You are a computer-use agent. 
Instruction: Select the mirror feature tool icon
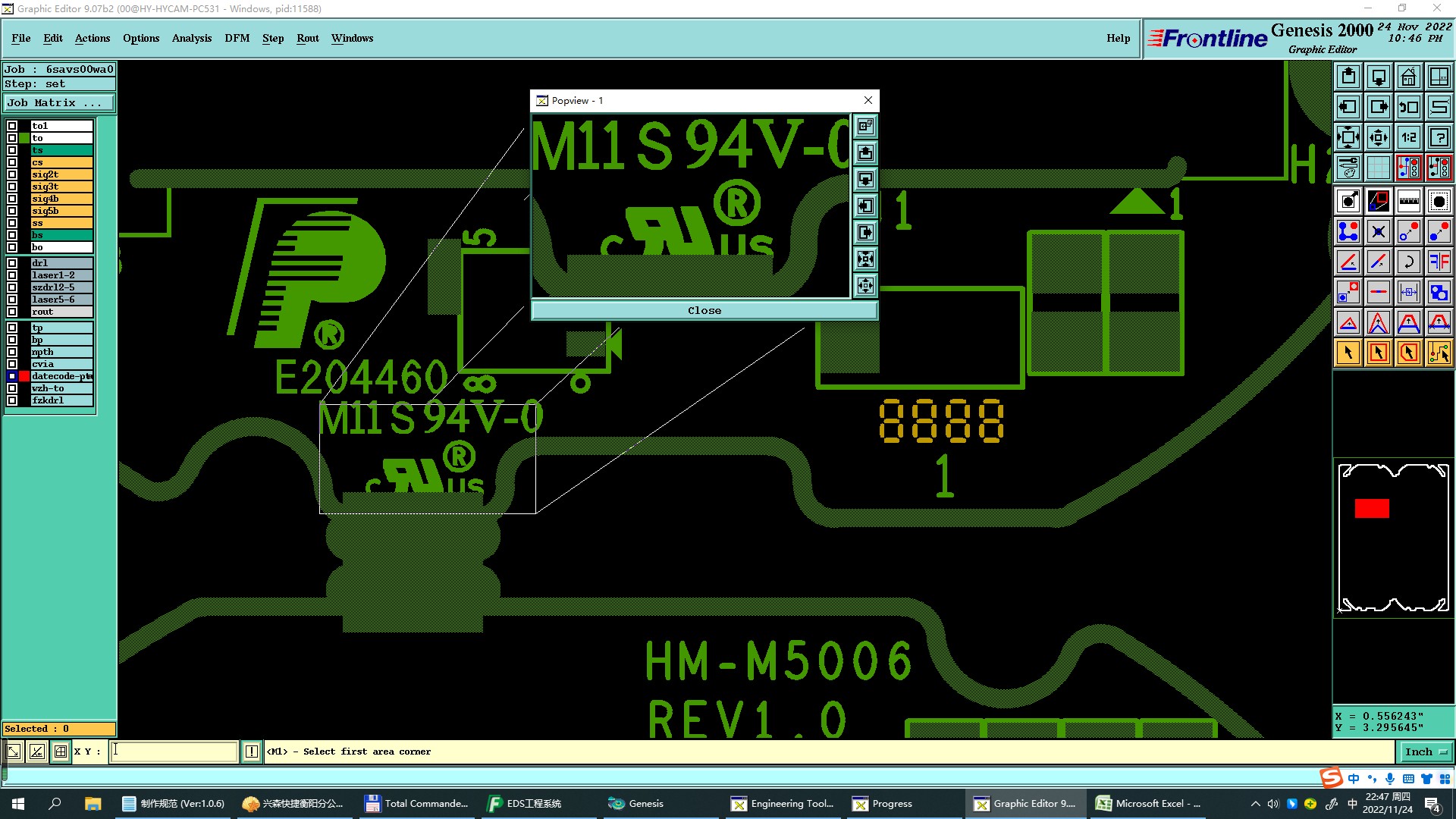pos(1439,262)
